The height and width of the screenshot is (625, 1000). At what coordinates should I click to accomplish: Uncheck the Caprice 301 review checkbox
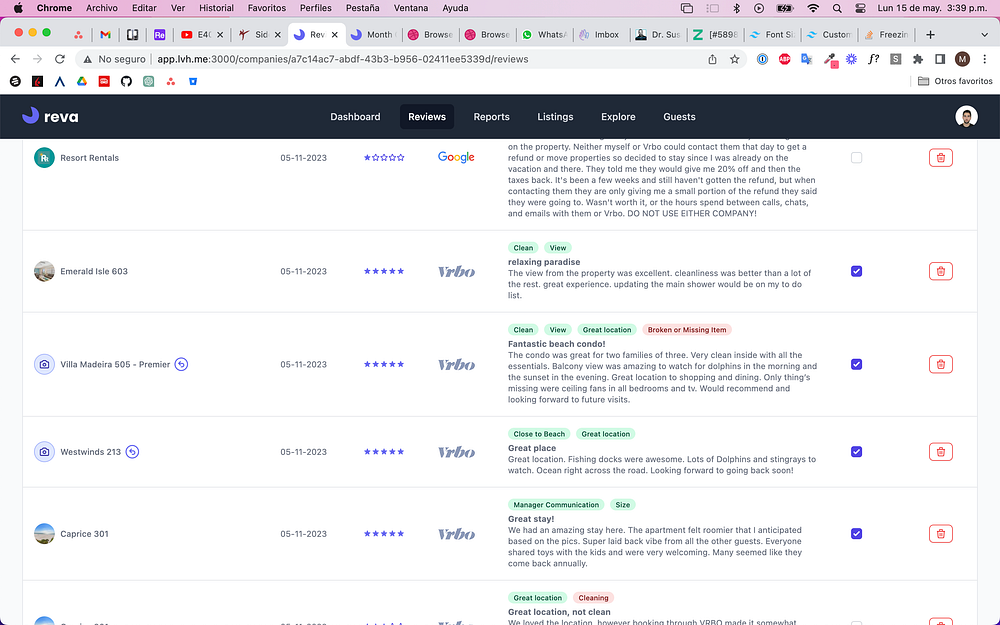857,534
